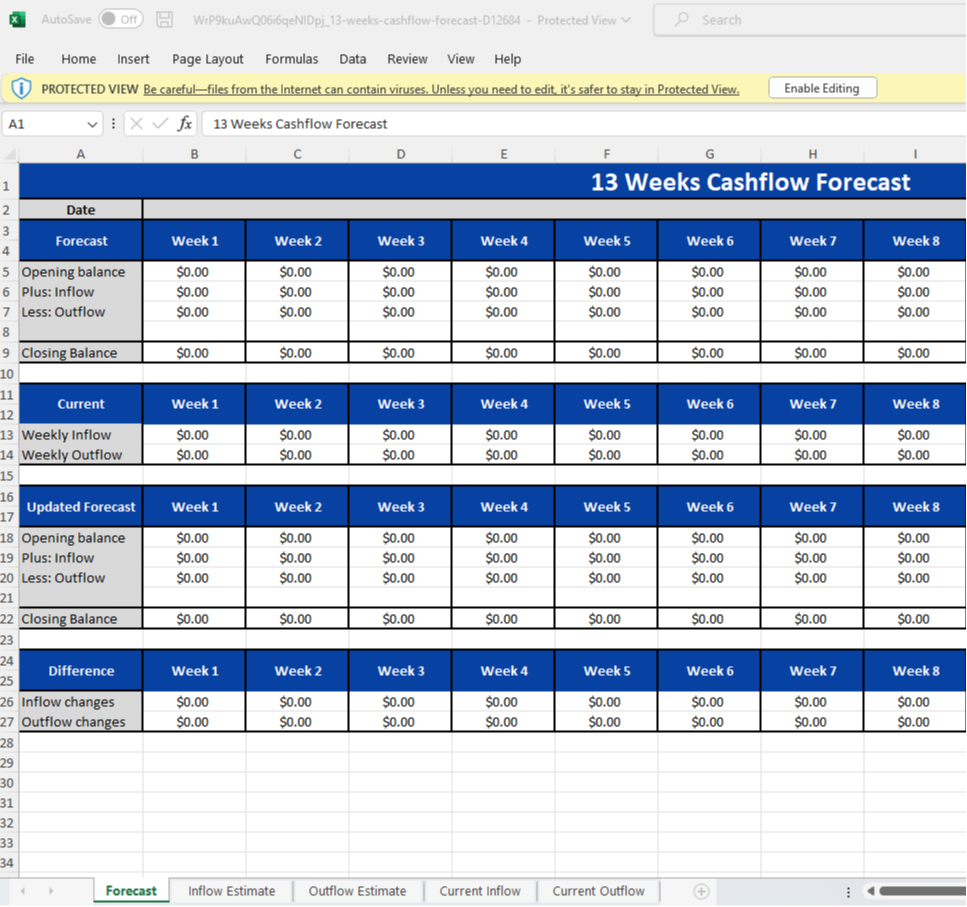Viewport: 967px width, 907px height.
Task: Click Week 4 header in the Current section
Action: pyautogui.click(x=504, y=404)
